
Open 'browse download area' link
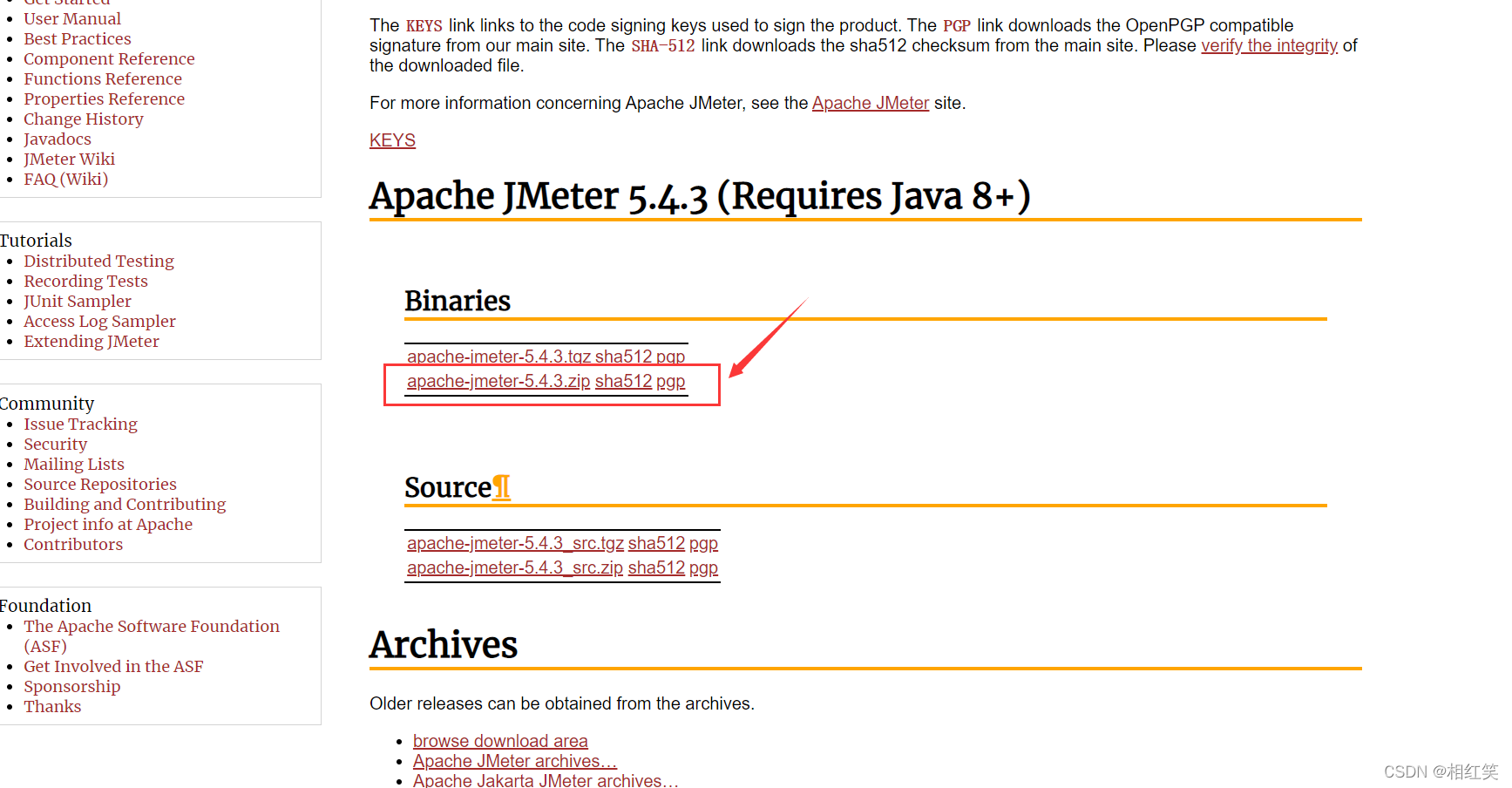point(500,741)
